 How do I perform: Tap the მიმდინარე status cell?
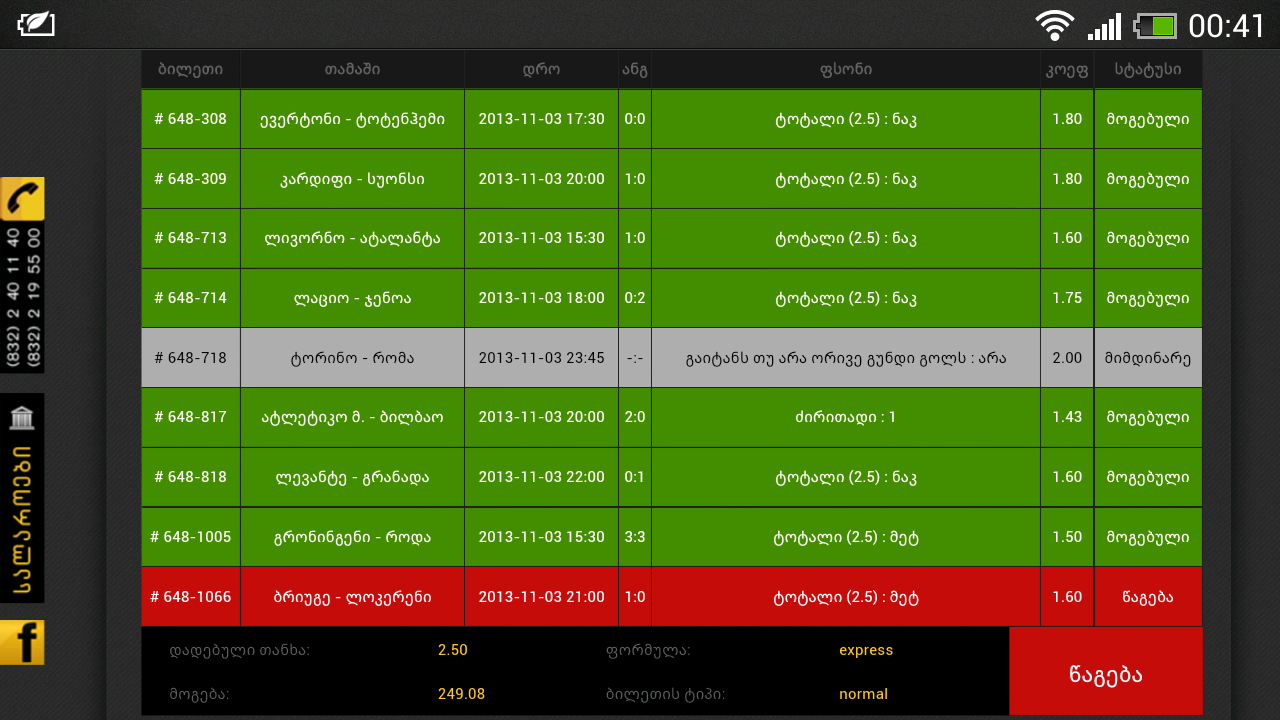pyautogui.click(x=1148, y=358)
